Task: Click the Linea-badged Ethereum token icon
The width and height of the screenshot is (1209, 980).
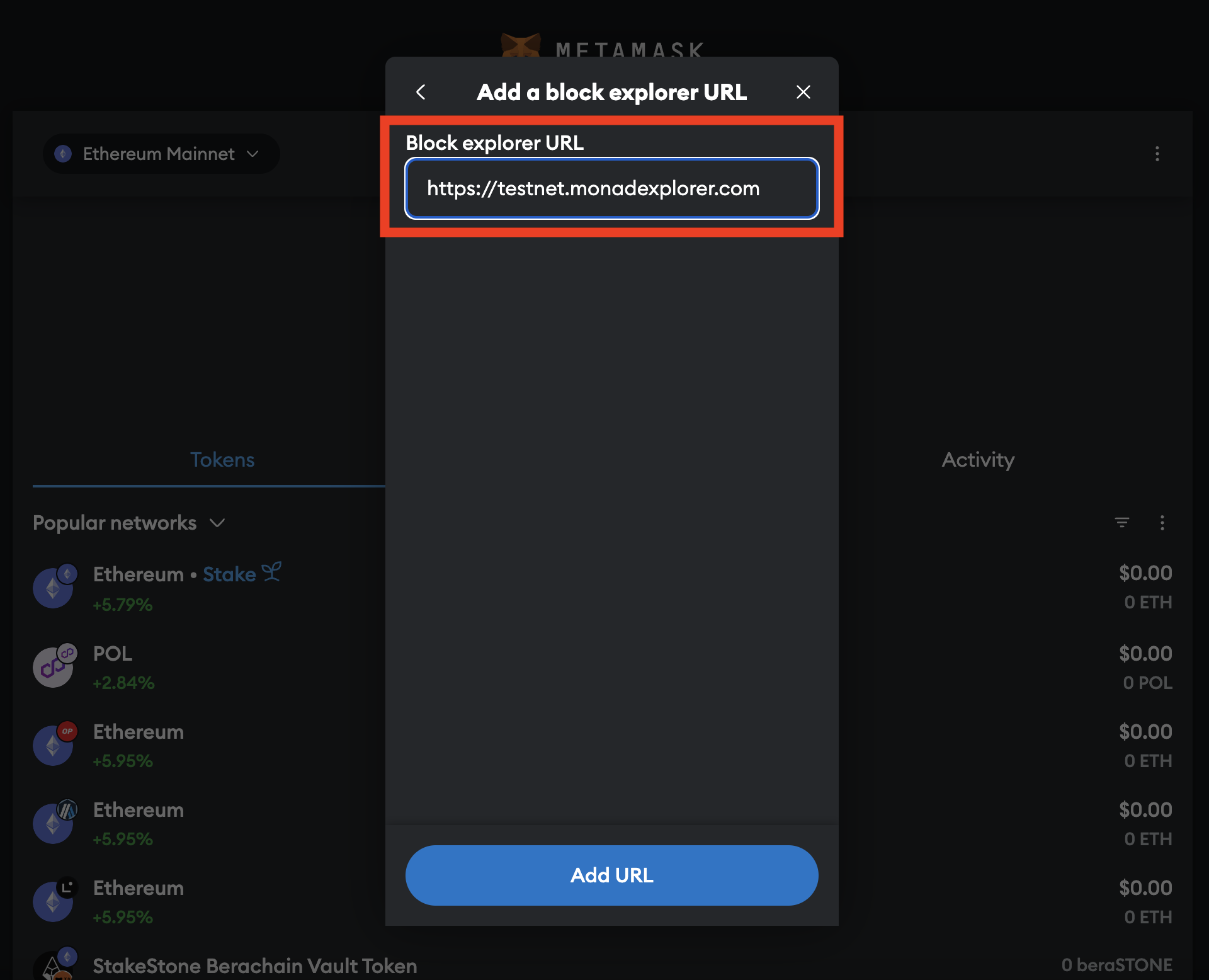Action: pos(54,901)
